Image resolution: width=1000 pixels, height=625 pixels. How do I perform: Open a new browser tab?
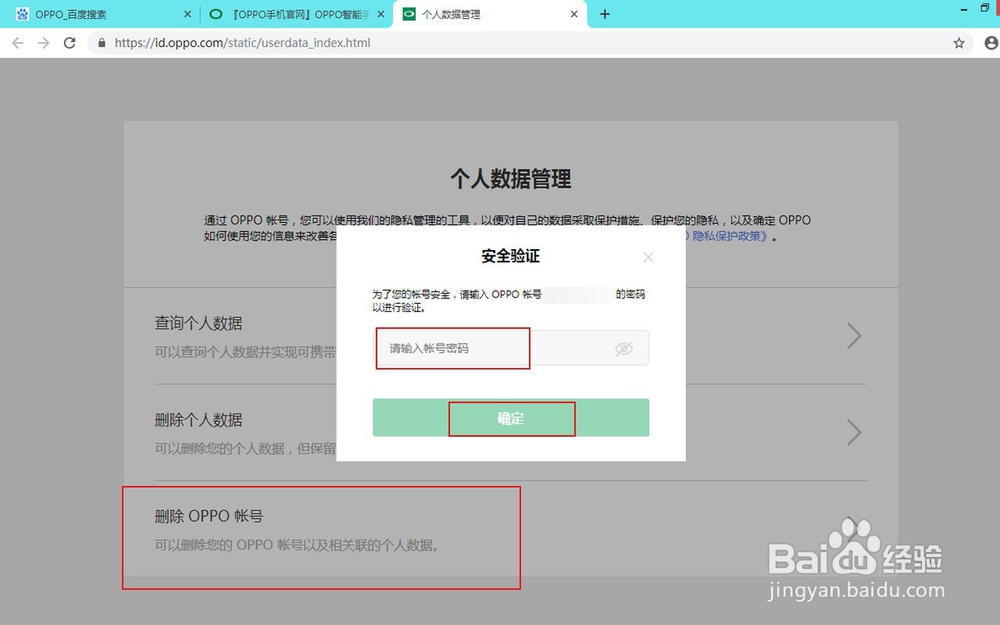(605, 14)
